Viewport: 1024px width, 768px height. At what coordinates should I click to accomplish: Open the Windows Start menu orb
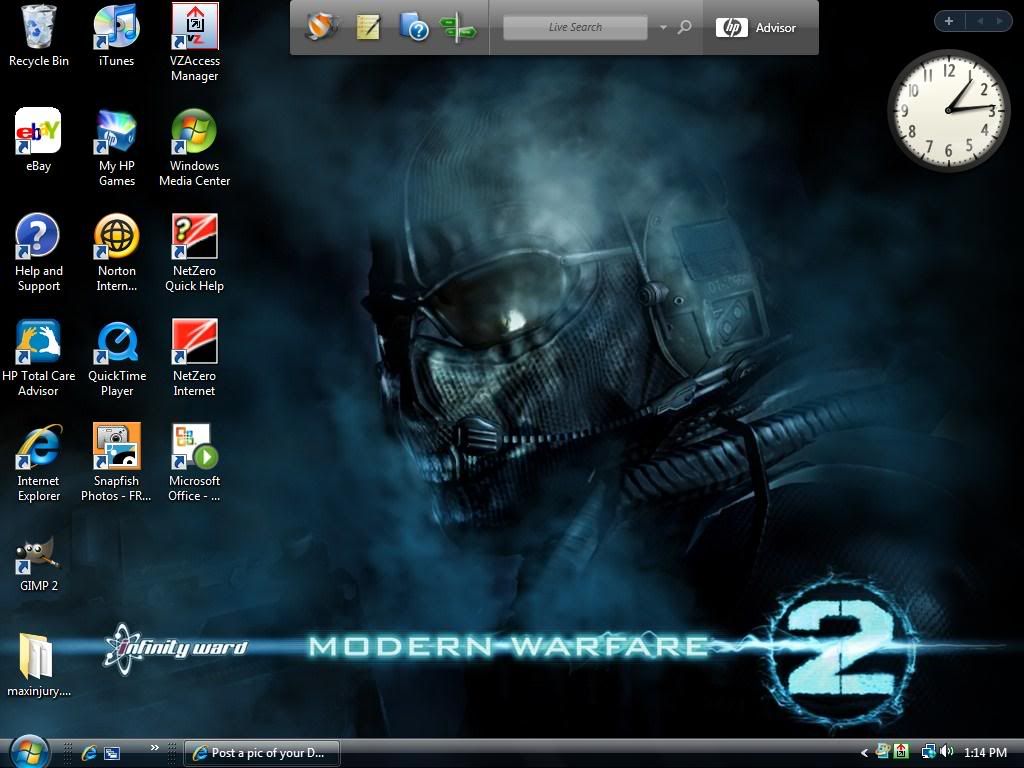click(29, 752)
